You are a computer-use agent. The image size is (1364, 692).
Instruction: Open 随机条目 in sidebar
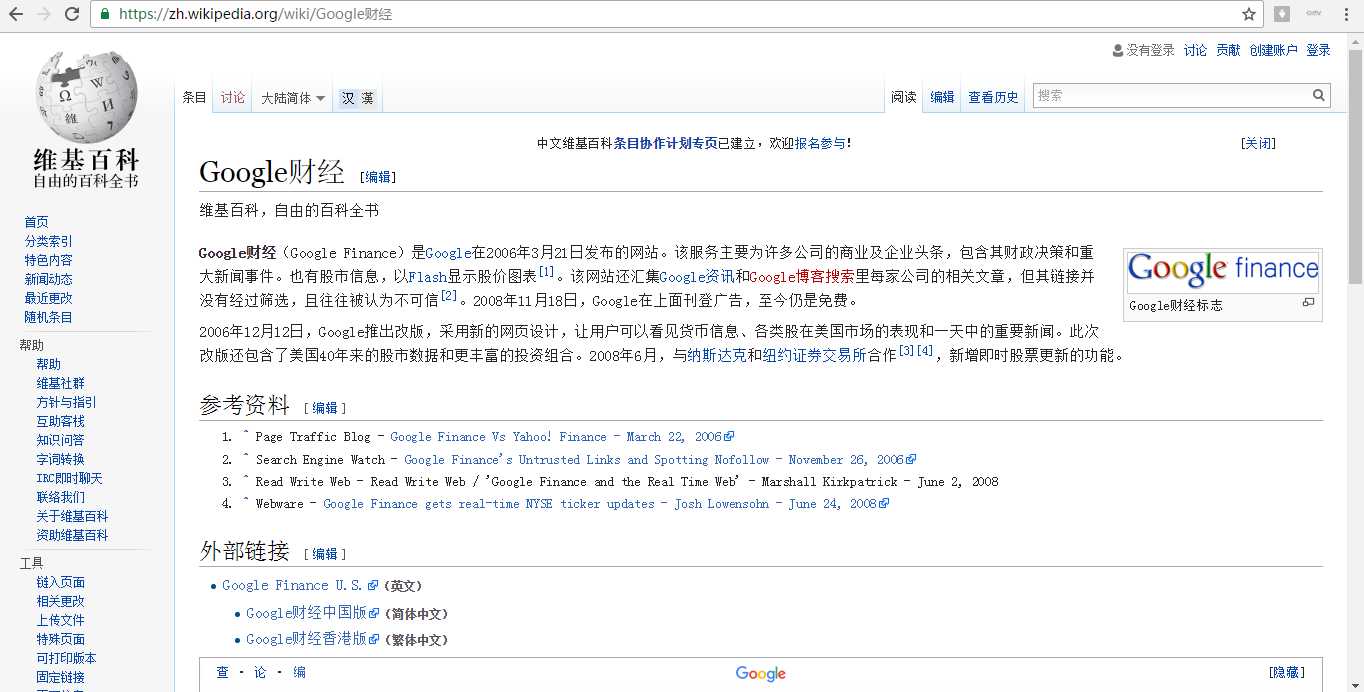tap(48, 317)
